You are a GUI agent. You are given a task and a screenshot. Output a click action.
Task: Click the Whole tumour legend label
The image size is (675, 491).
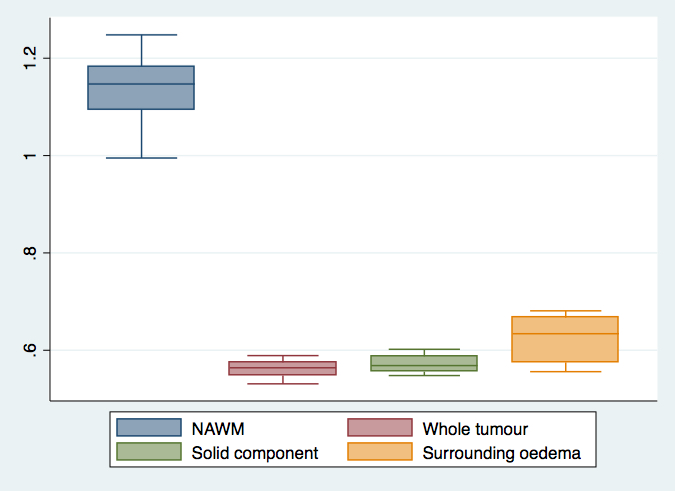click(x=475, y=429)
